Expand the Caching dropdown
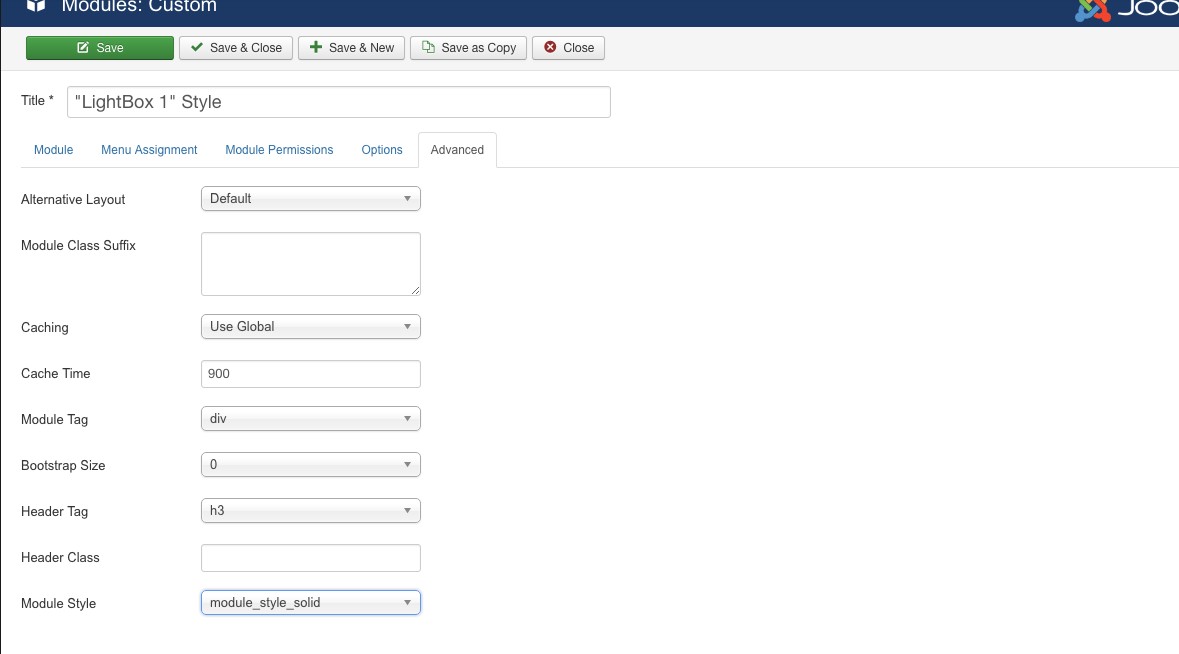Viewport: 1179px width, 654px height. [x=310, y=327]
